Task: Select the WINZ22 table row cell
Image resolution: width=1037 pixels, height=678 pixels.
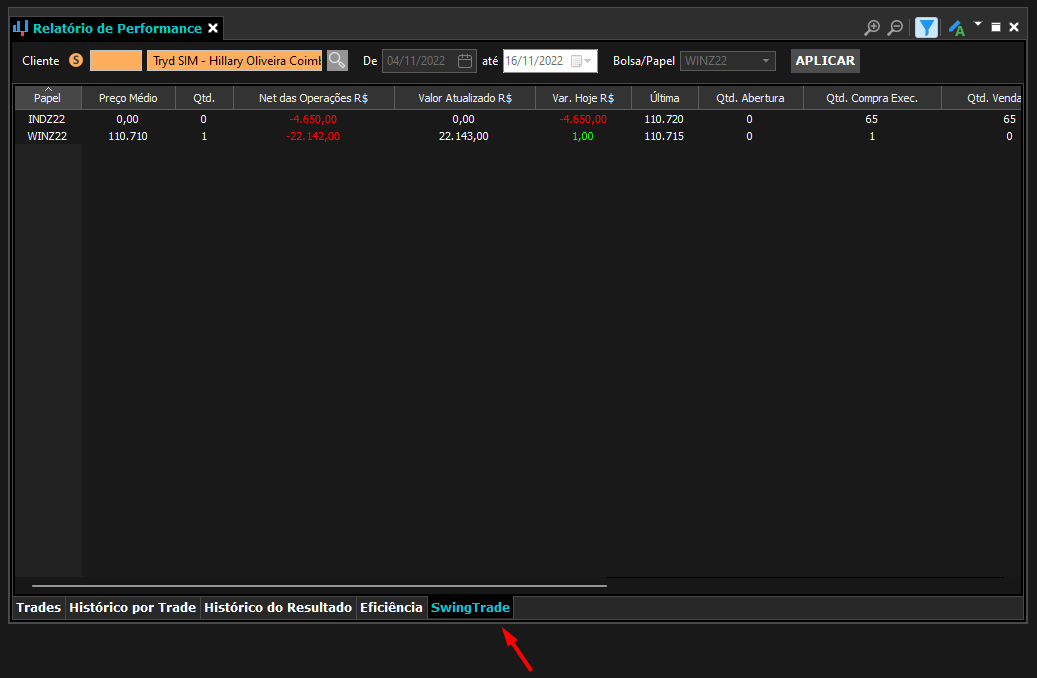Action: (x=47, y=136)
